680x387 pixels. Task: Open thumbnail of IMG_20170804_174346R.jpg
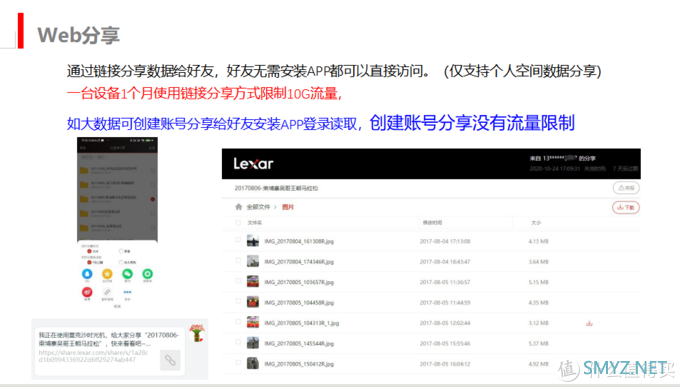pyautogui.click(x=253, y=261)
